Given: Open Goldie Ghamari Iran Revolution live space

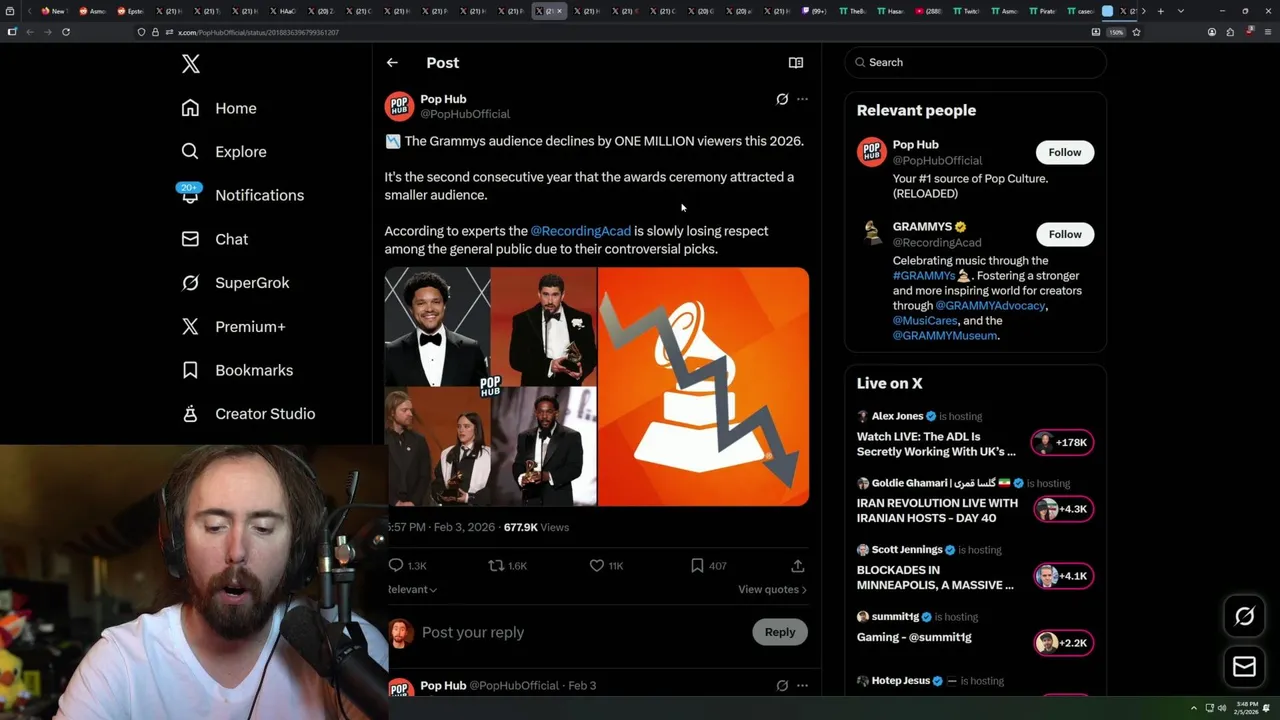Looking at the screenshot, I should (x=975, y=504).
